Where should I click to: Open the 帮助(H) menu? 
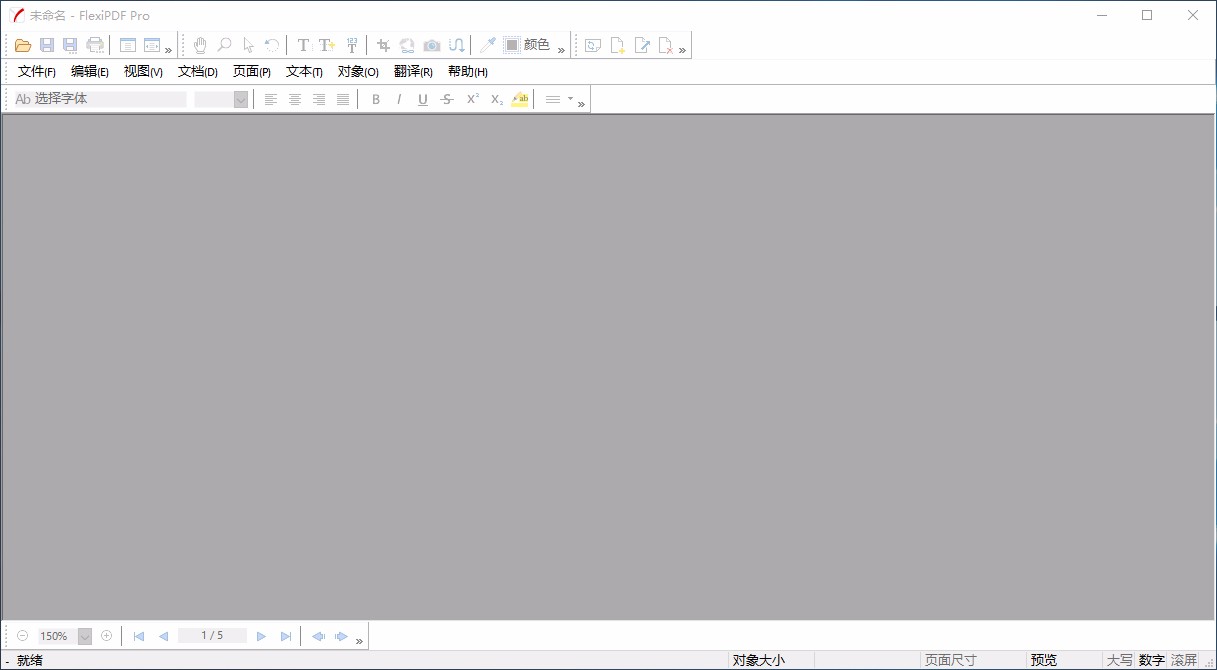pos(468,72)
